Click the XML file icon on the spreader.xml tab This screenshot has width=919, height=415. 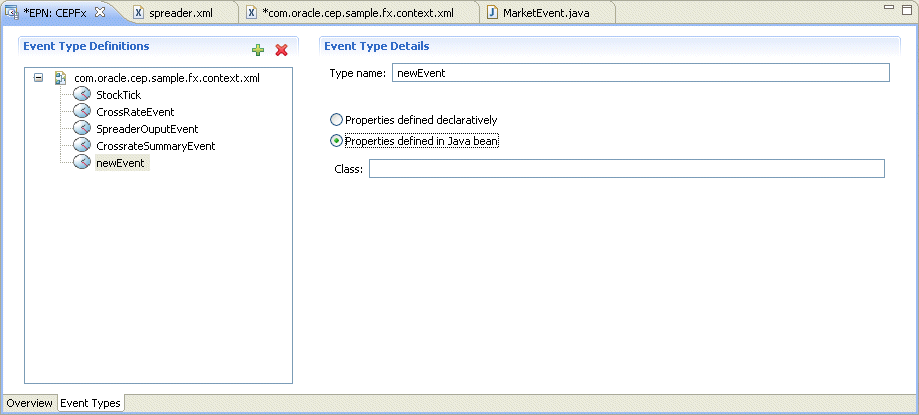pos(138,13)
